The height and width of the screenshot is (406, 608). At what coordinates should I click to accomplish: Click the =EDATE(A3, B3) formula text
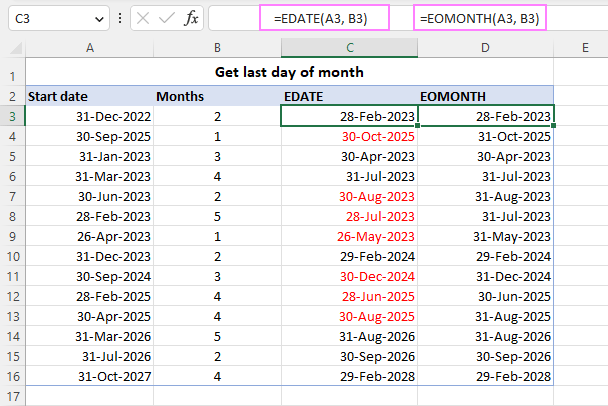(320, 18)
